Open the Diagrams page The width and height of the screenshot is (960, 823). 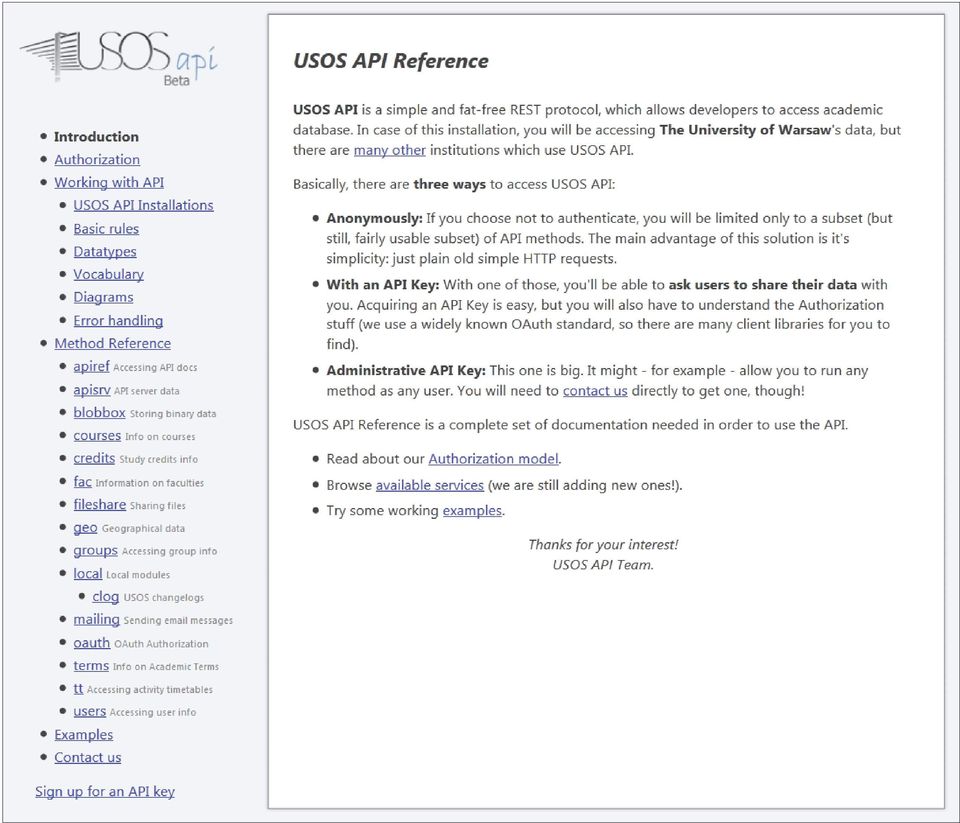[x=103, y=297]
